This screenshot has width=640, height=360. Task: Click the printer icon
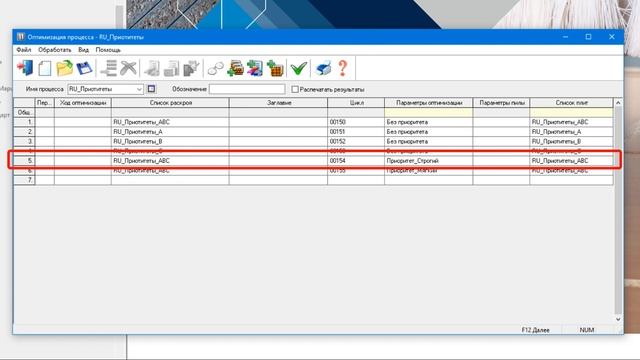tap(323, 68)
